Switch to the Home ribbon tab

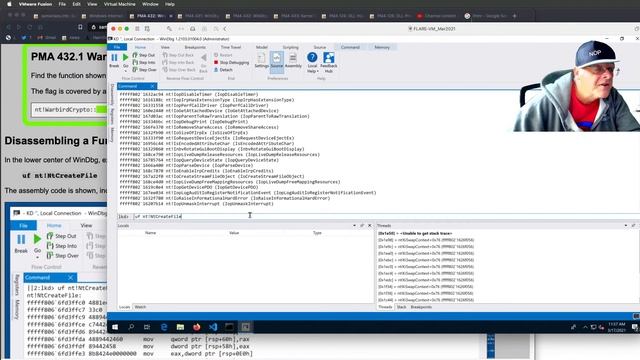[140, 47]
